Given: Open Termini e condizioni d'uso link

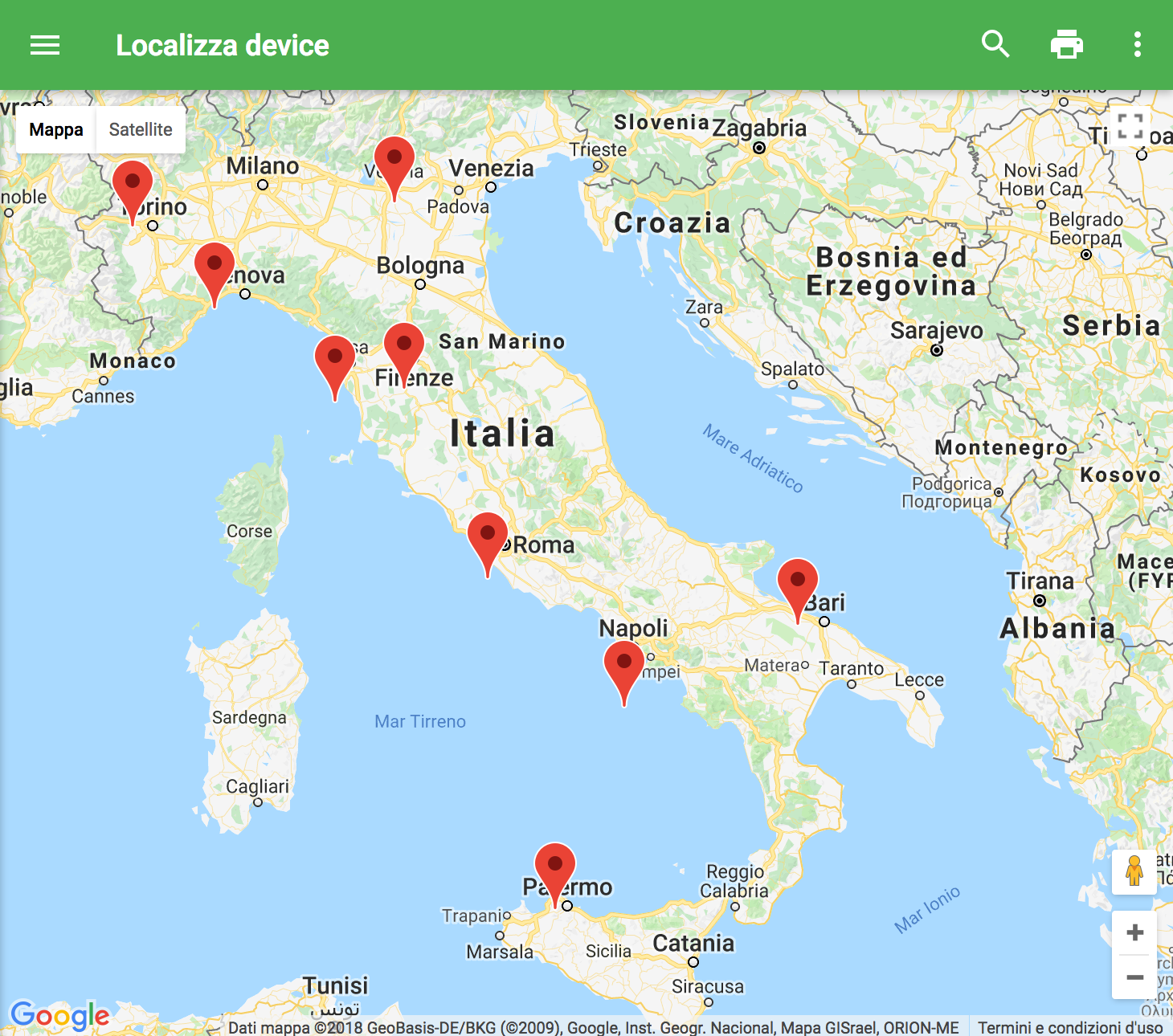Looking at the screenshot, I should (x=1069, y=1027).
